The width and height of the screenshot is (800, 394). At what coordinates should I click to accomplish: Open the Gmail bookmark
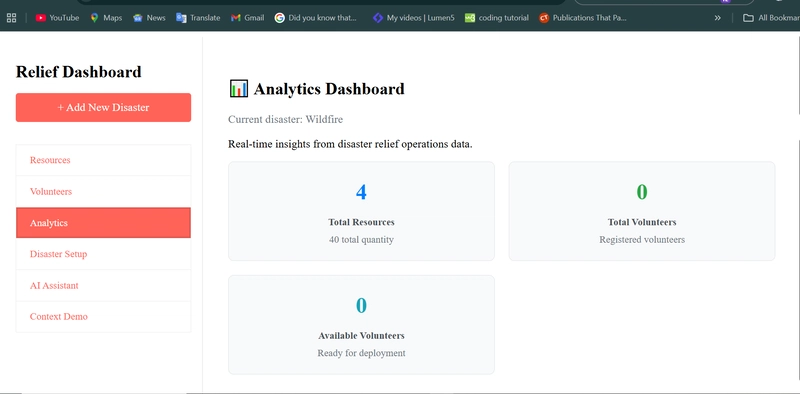point(247,18)
